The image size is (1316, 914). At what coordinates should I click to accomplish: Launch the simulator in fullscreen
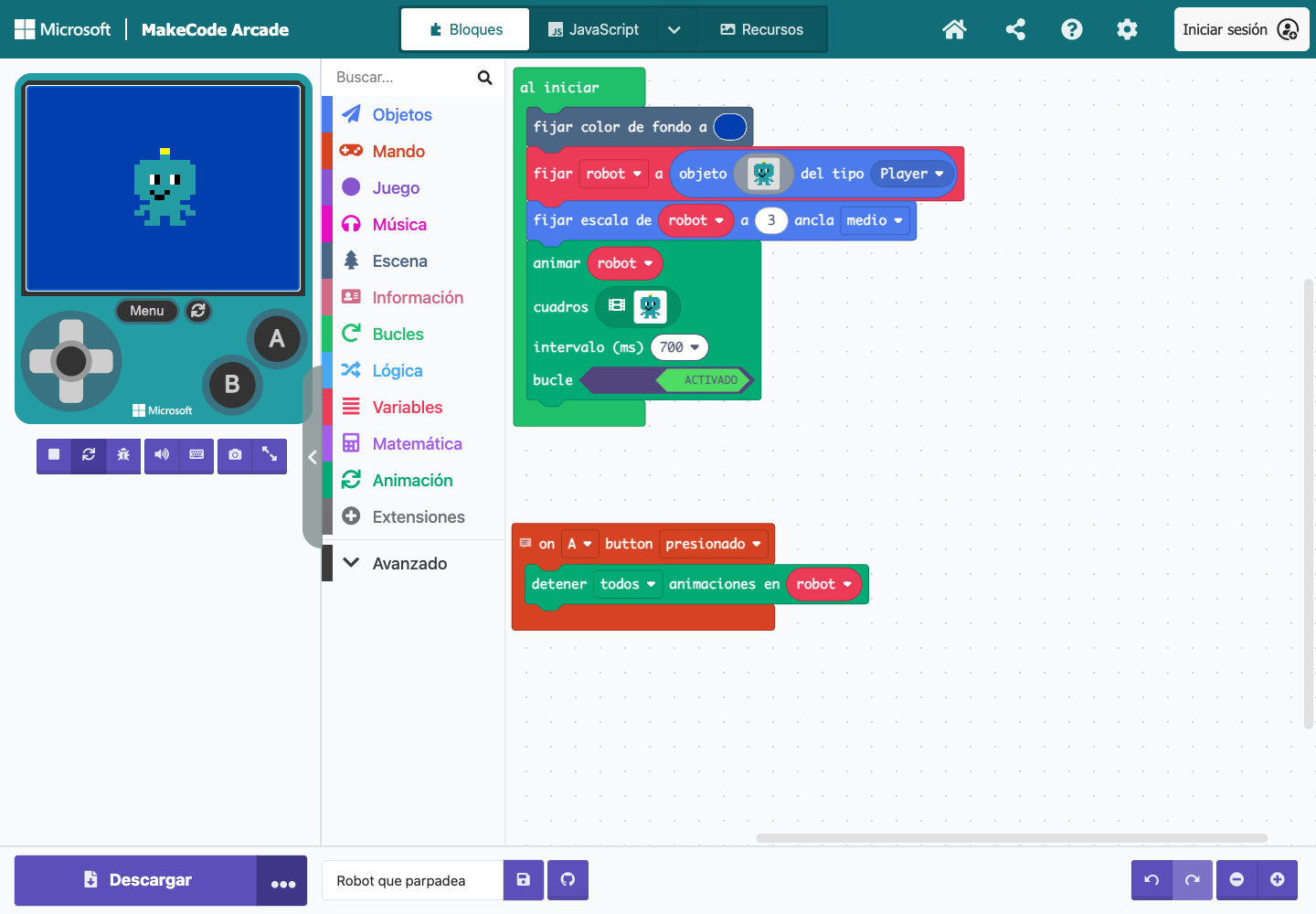click(x=270, y=454)
